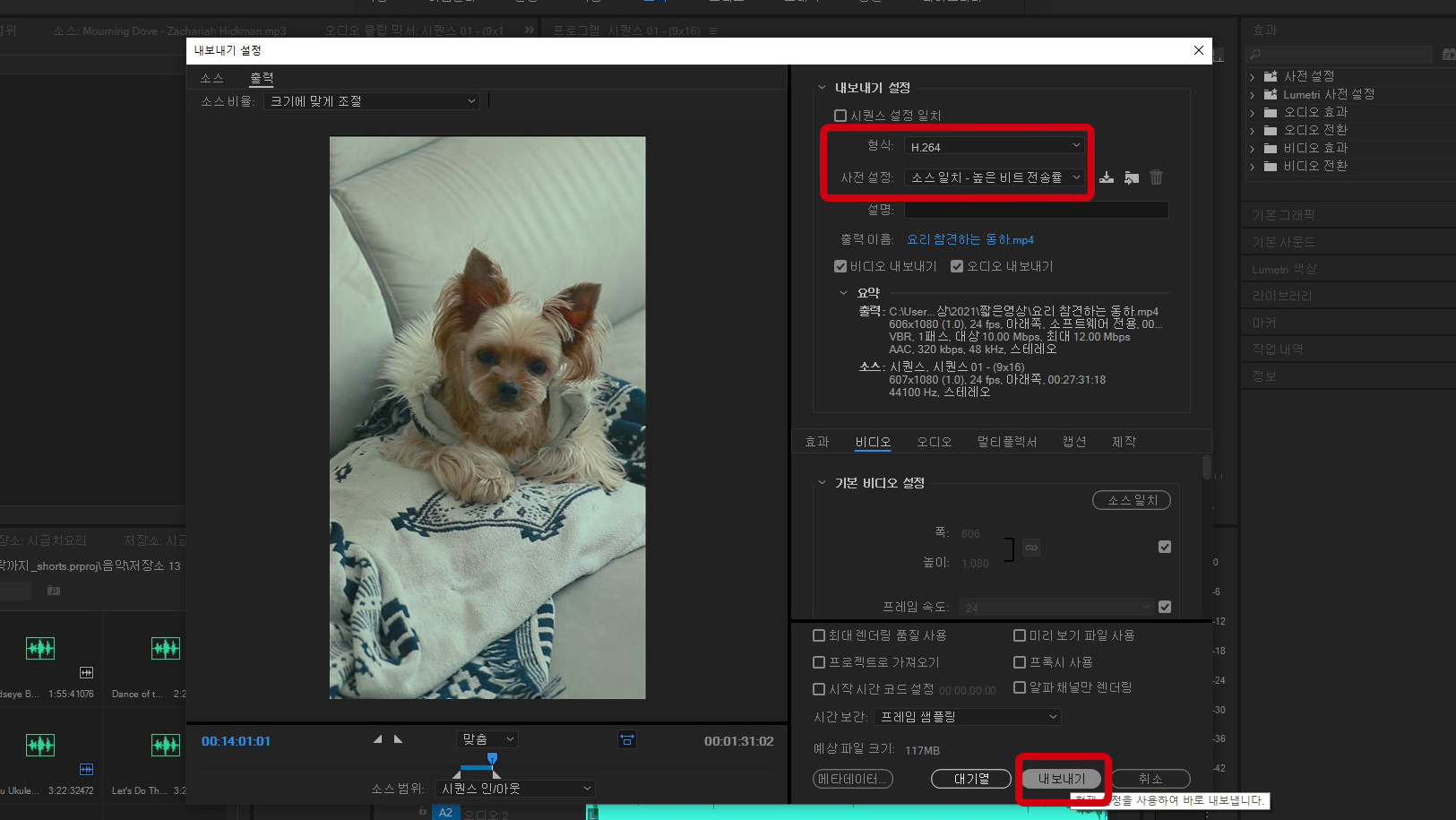
Task: Enable 미리 보기 파일 사용 checkbox
Action: (x=1020, y=635)
